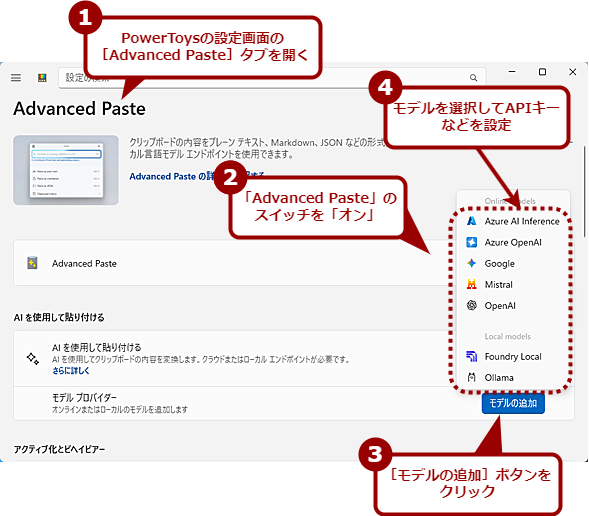Image resolution: width=589 pixels, height=516 pixels.
Task: Focus the settings search box
Action: [272, 78]
